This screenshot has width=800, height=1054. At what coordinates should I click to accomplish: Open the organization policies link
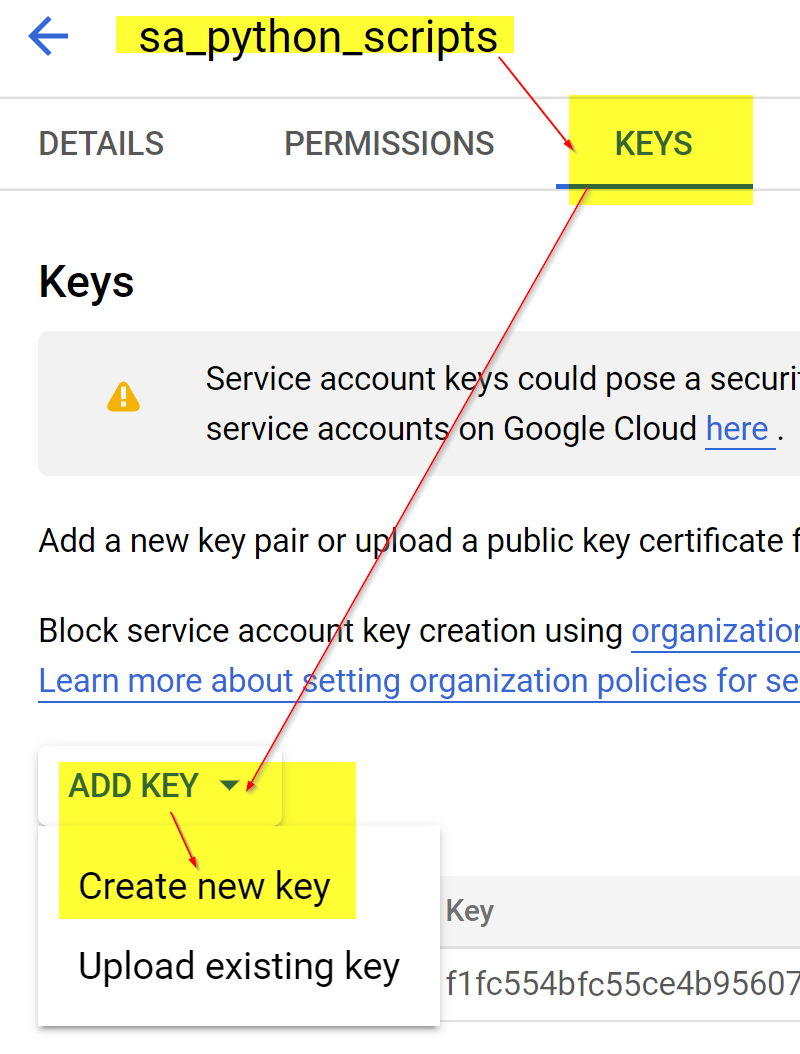(715, 631)
